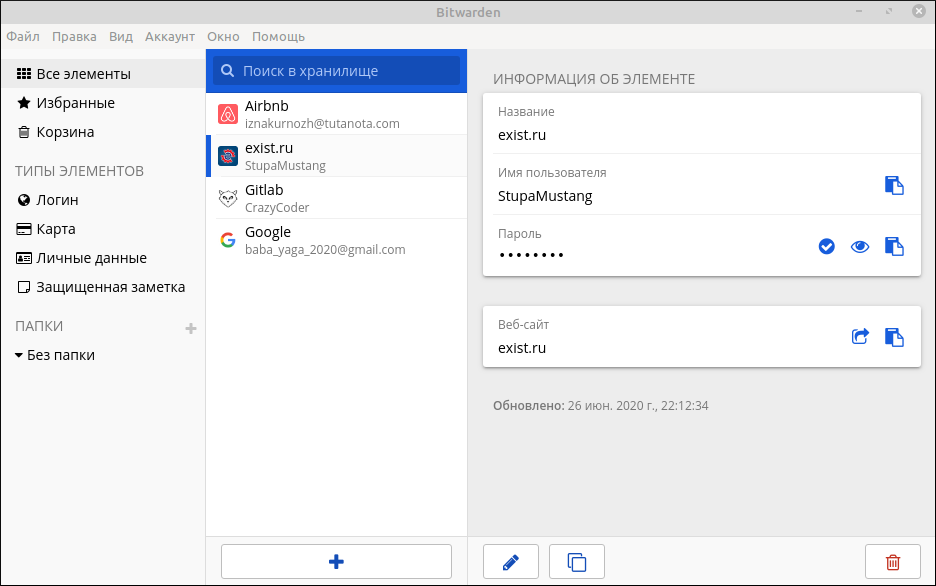Copy the StupaMustang username
This screenshot has height=586, width=936.
point(893,184)
